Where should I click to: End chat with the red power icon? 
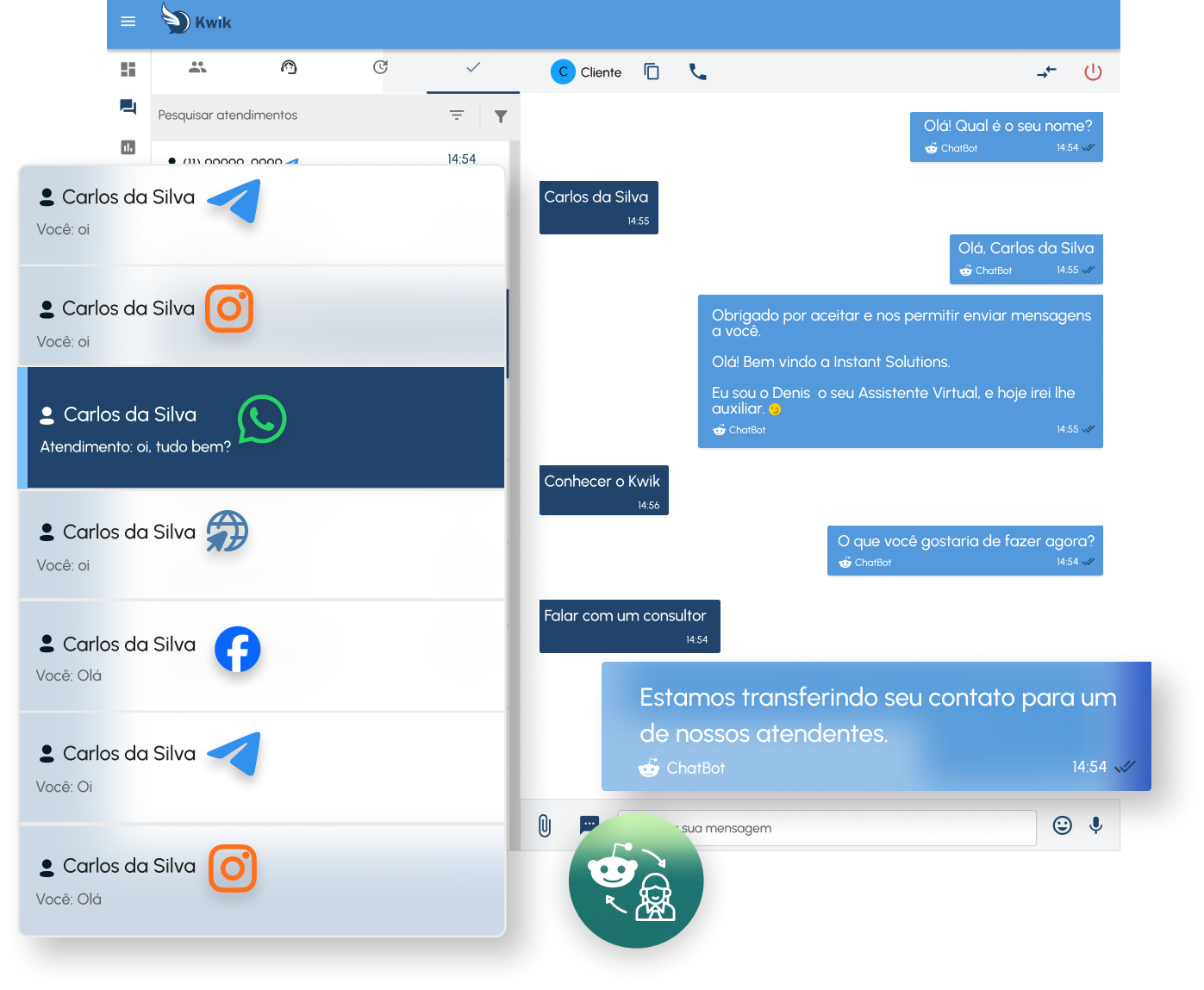click(x=1093, y=72)
